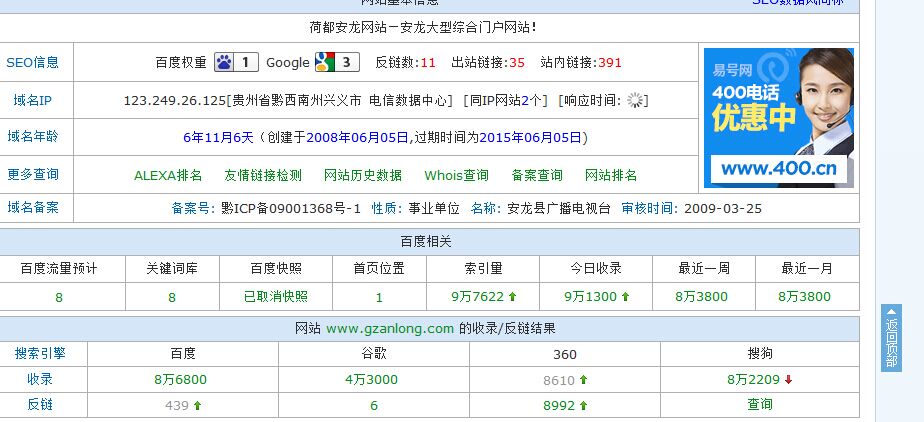924x422 pixels.
Task: Click the 事业单位 organization type text
Action: [x=434, y=209]
